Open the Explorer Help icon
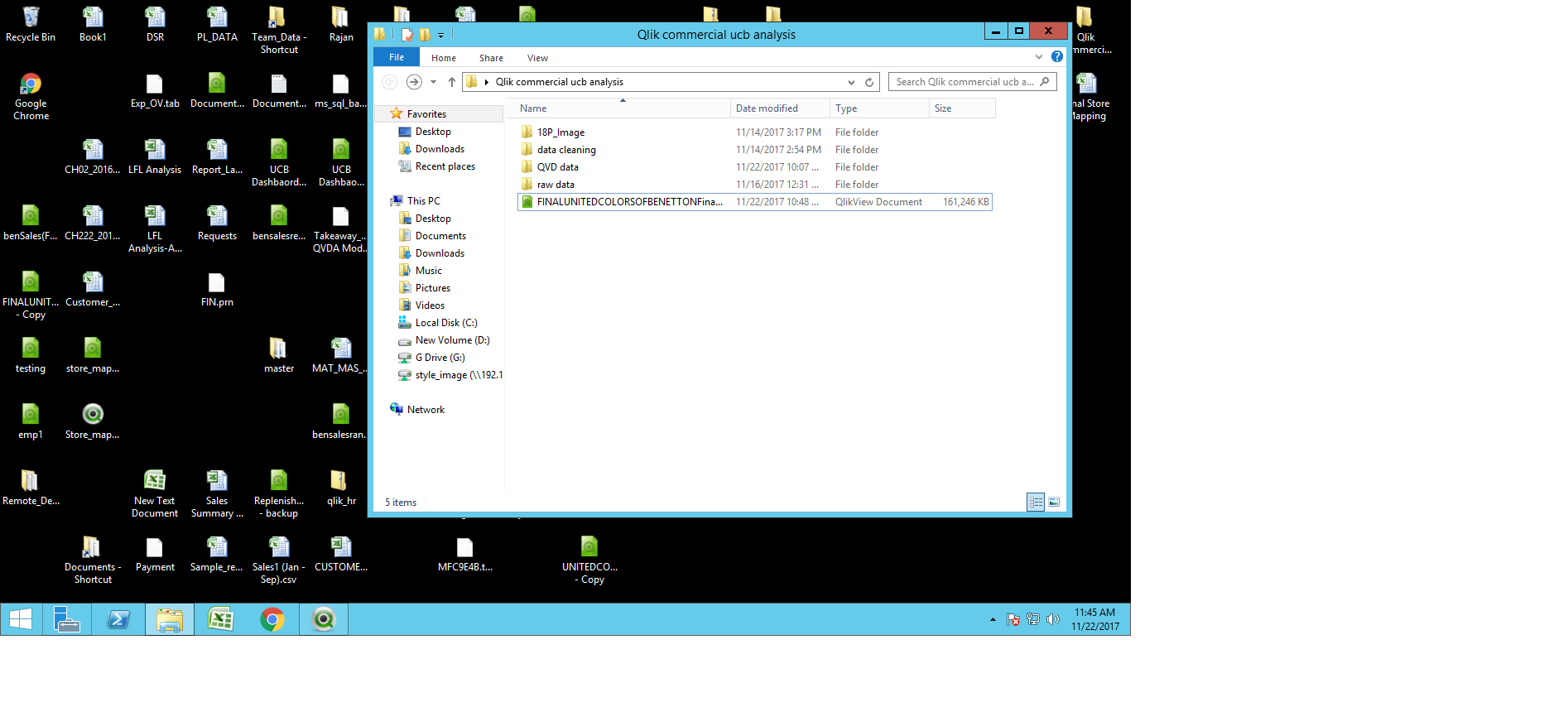 point(1056,57)
